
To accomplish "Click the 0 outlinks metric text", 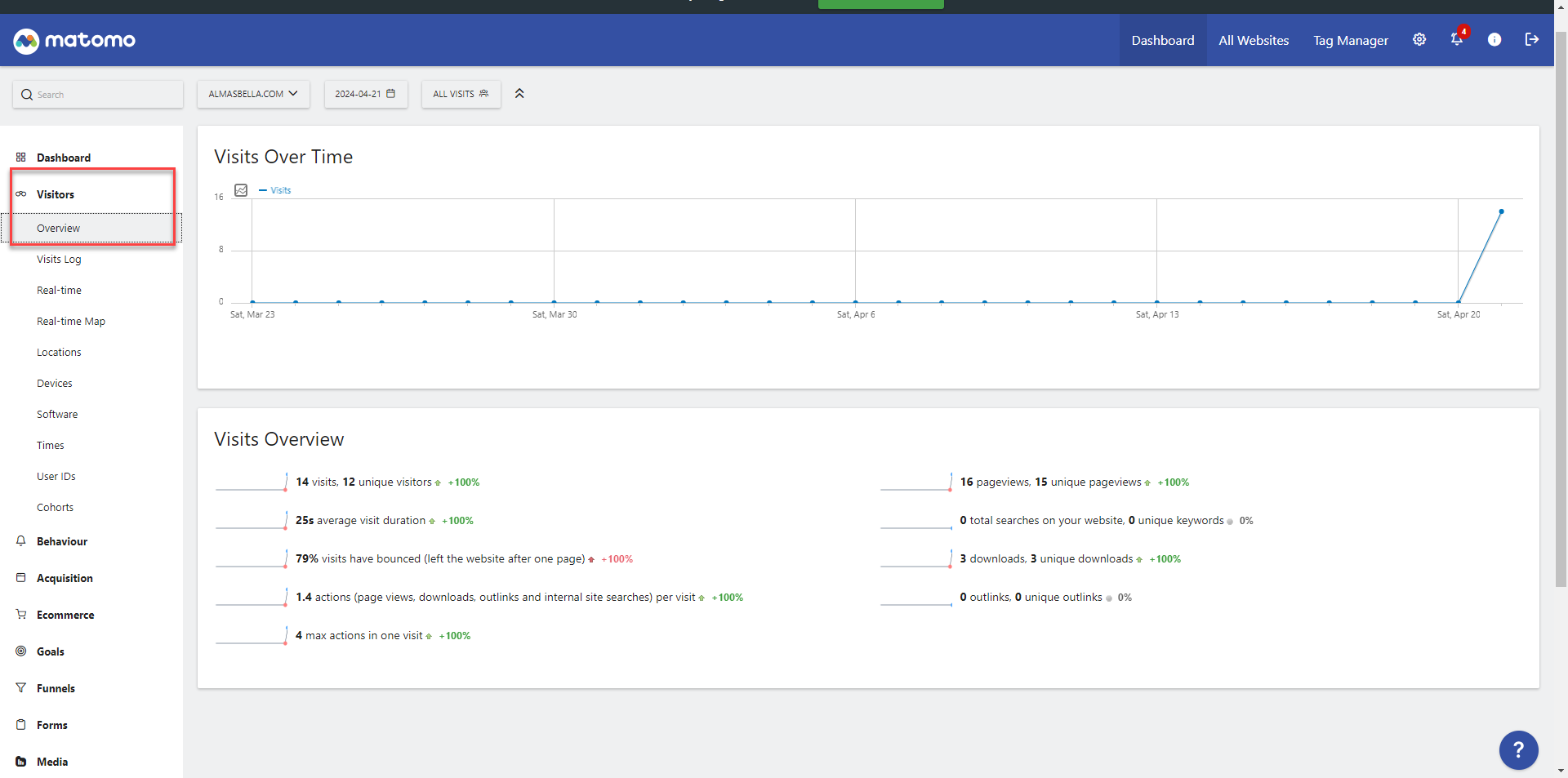I will pyautogui.click(x=1031, y=598).
